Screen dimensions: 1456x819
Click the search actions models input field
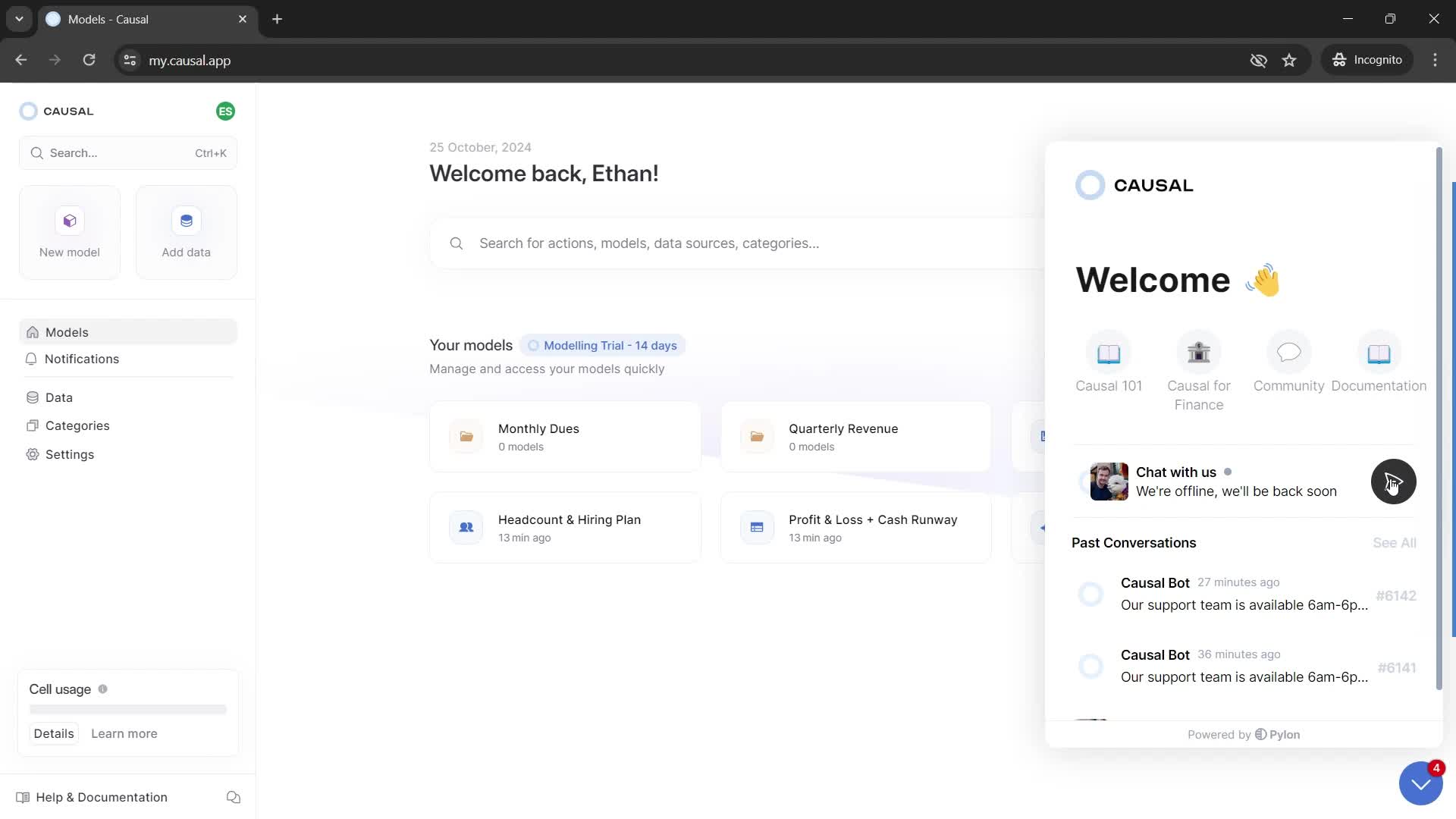tap(734, 243)
